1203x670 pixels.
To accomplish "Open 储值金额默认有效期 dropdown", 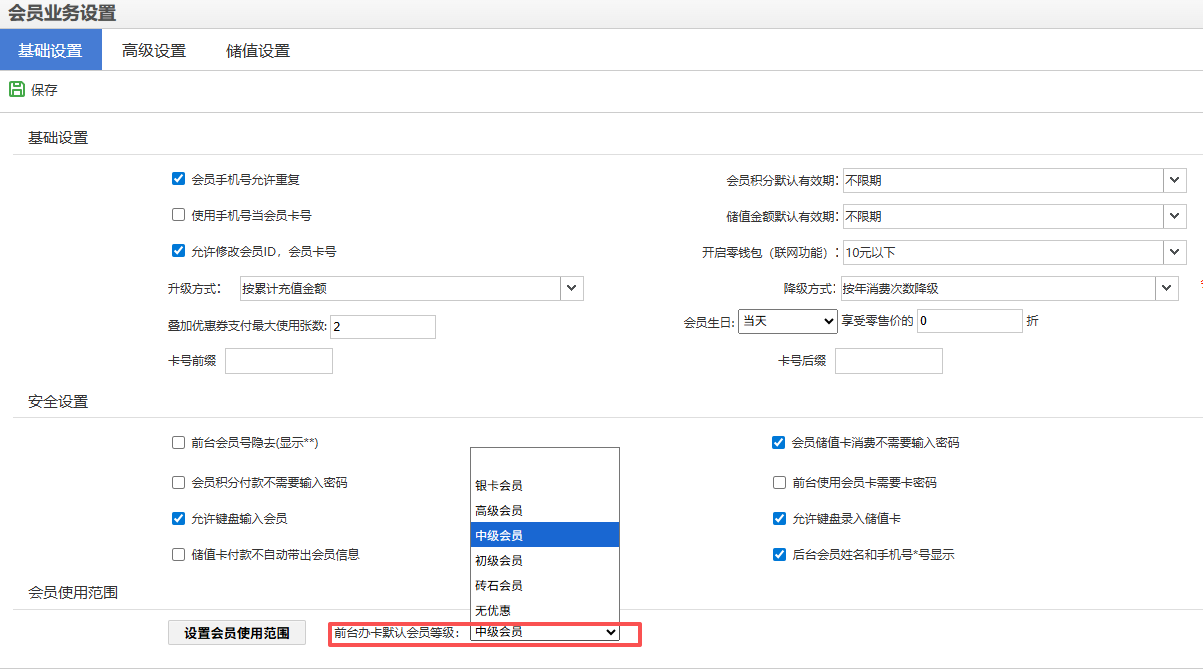I will (x=1174, y=216).
